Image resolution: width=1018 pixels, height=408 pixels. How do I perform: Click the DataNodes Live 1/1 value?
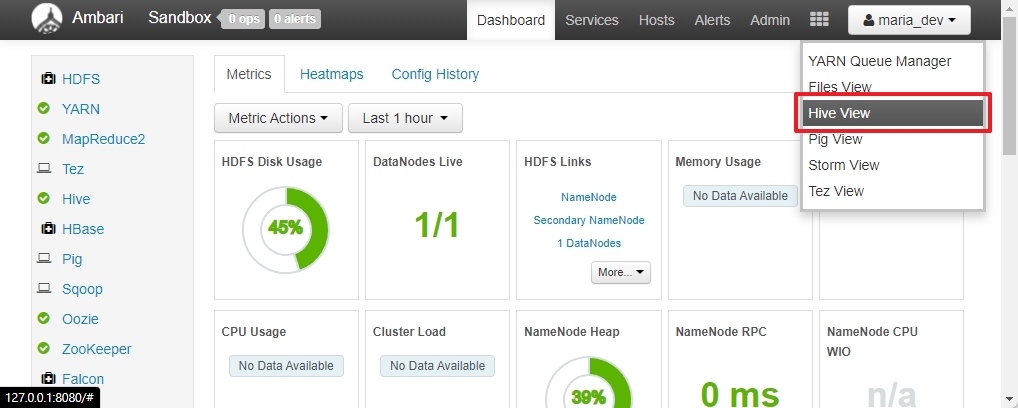(x=437, y=225)
